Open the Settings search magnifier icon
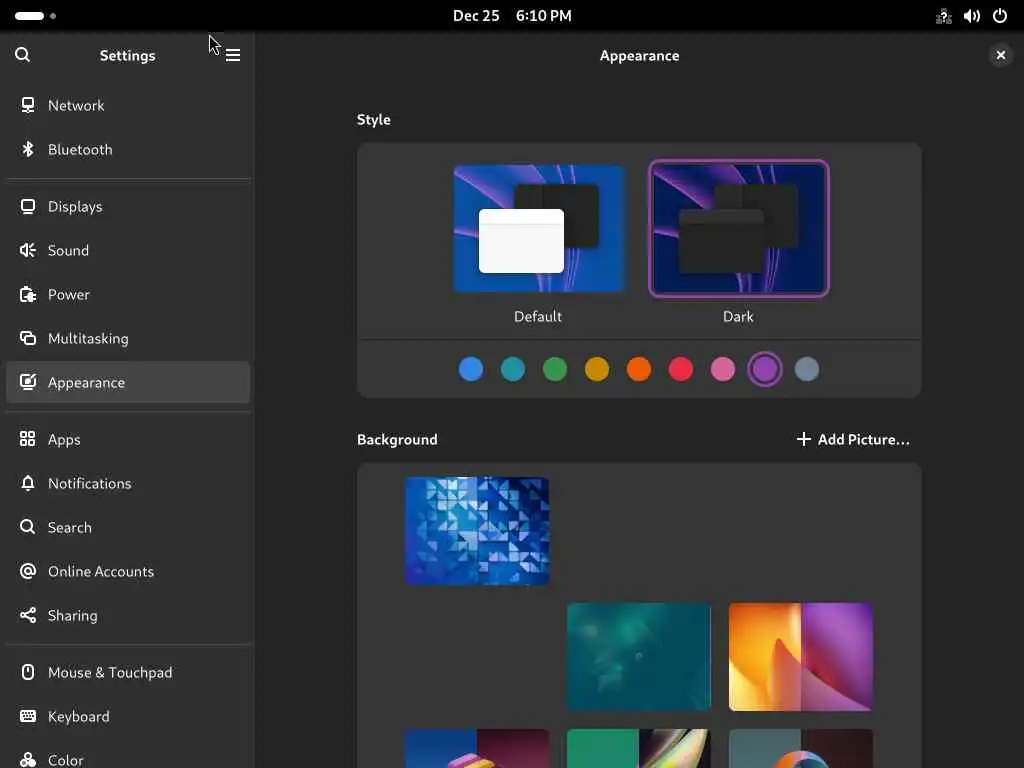The width and height of the screenshot is (1024, 768). coord(22,55)
